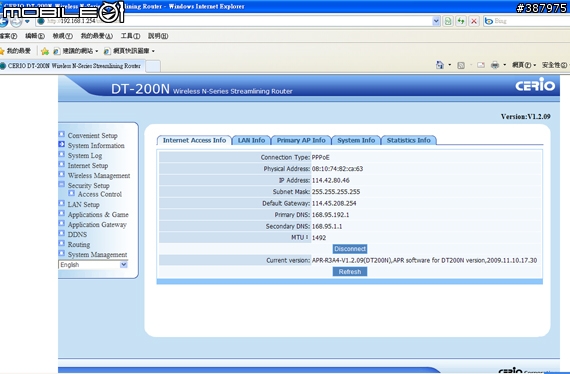Click the square icon beside Internet Setup
The image size is (570, 374).
pos(61,164)
